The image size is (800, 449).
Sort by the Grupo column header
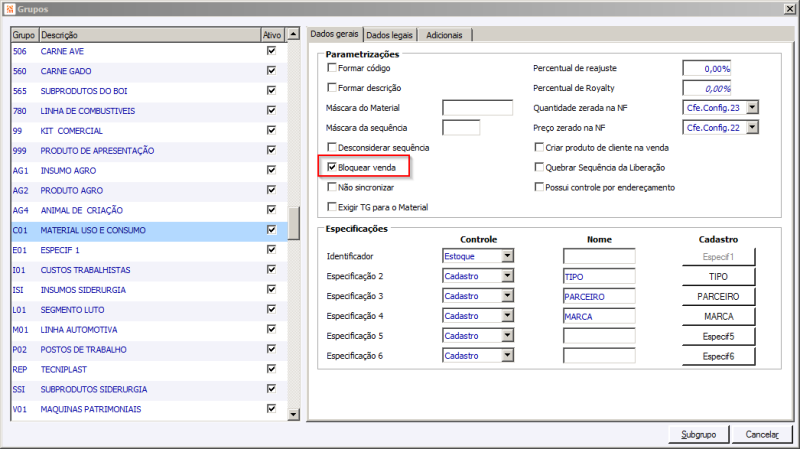pos(24,35)
